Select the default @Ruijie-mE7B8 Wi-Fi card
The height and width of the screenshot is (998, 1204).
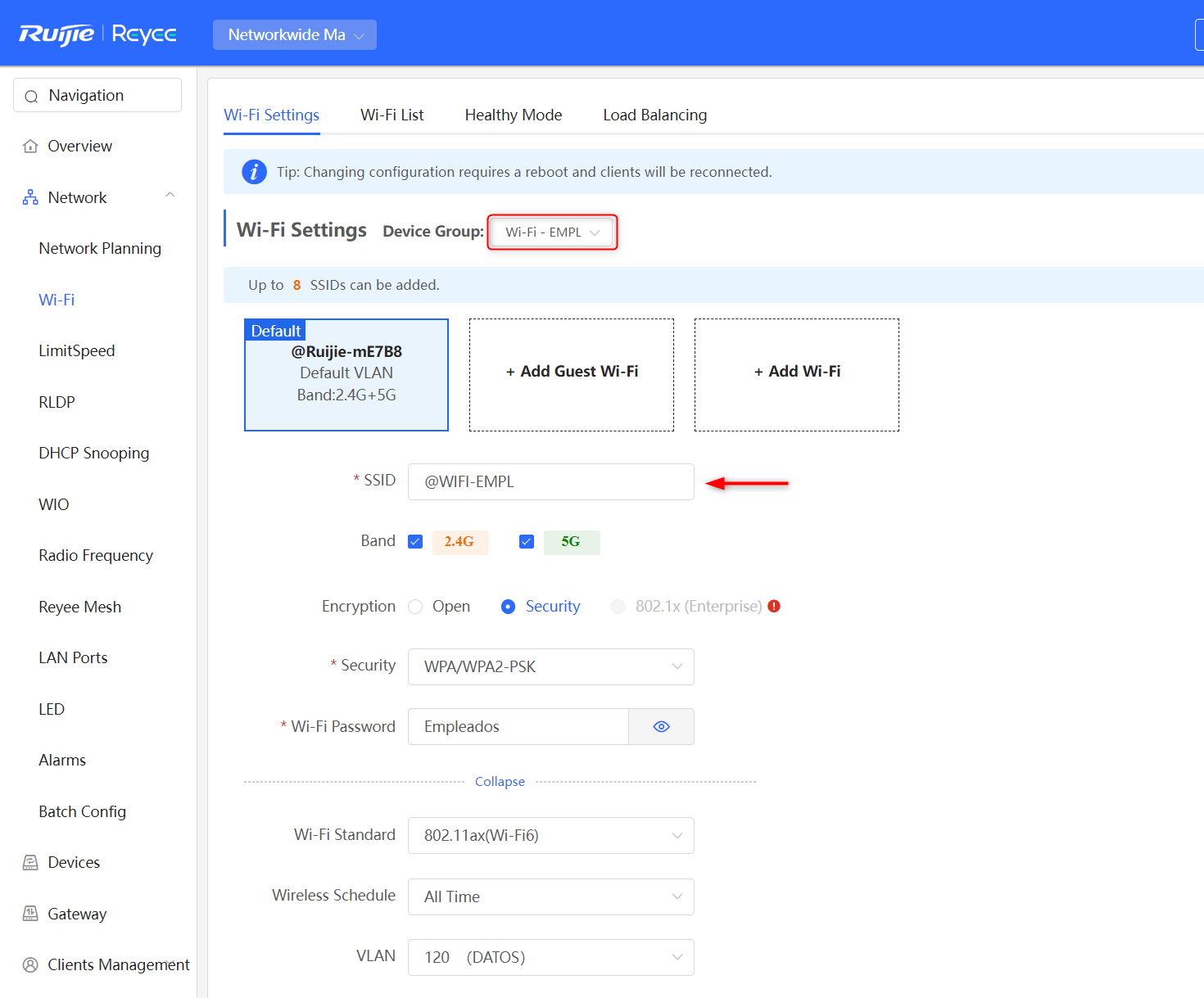click(346, 374)
